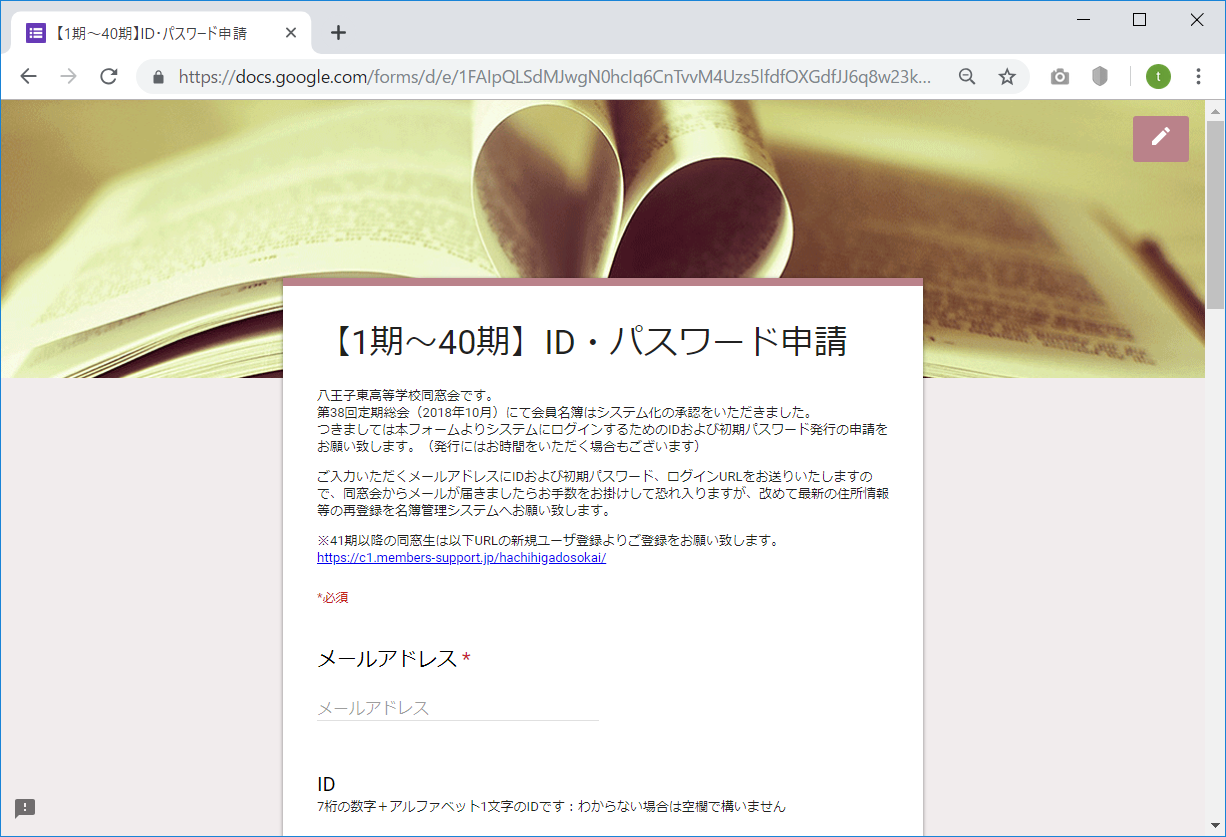Click the メールアドレス input field
1226x837 pixels.
pyautogui.click(x=458, y=708)
